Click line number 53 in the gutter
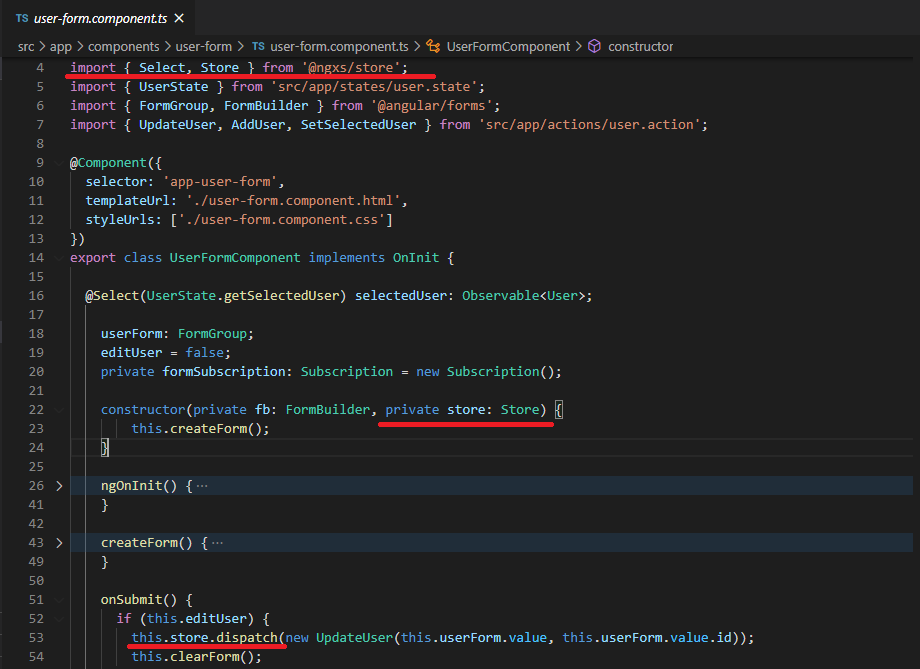920x669 pixels. click(x=36, y=637)
